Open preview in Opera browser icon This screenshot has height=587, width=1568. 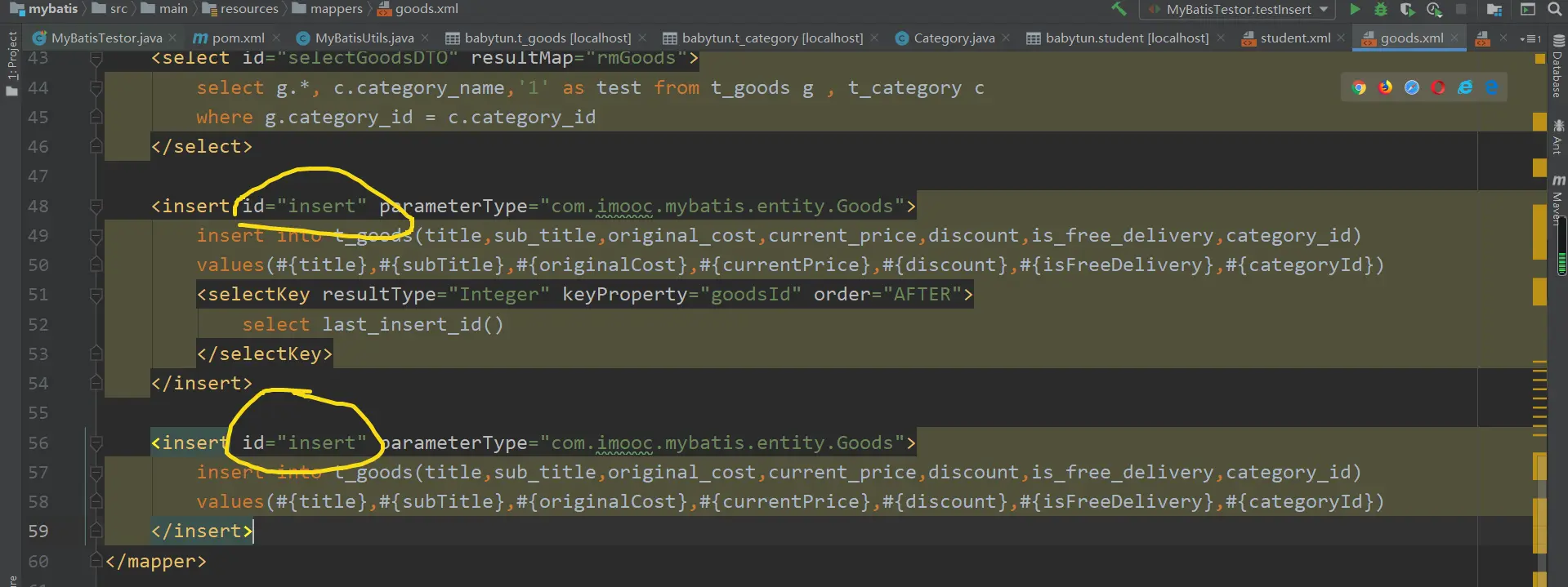pos(1438,87)
